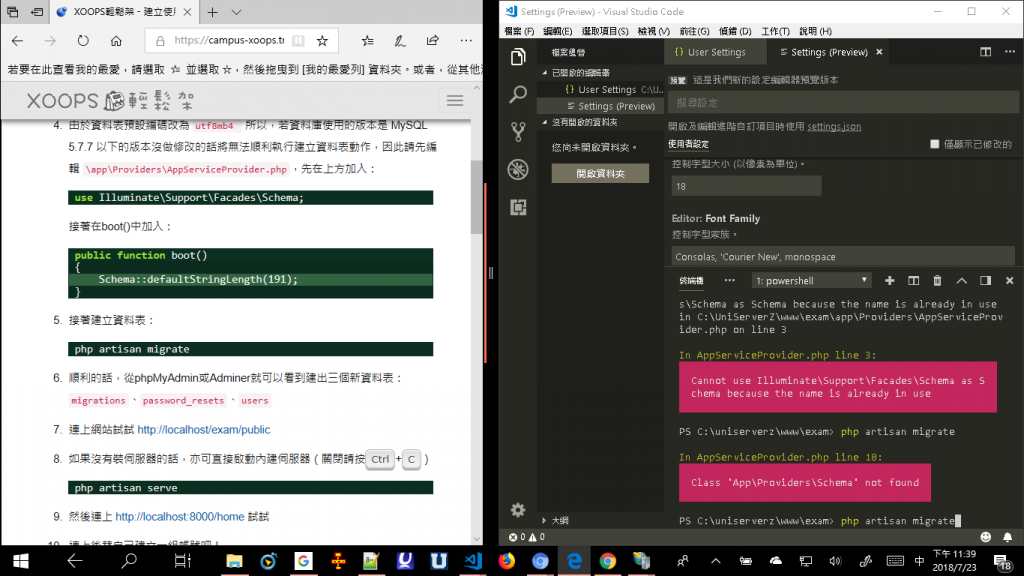Open the settings.json link
The width and height of the screenshot is (1024, 576).
[834, 127]
